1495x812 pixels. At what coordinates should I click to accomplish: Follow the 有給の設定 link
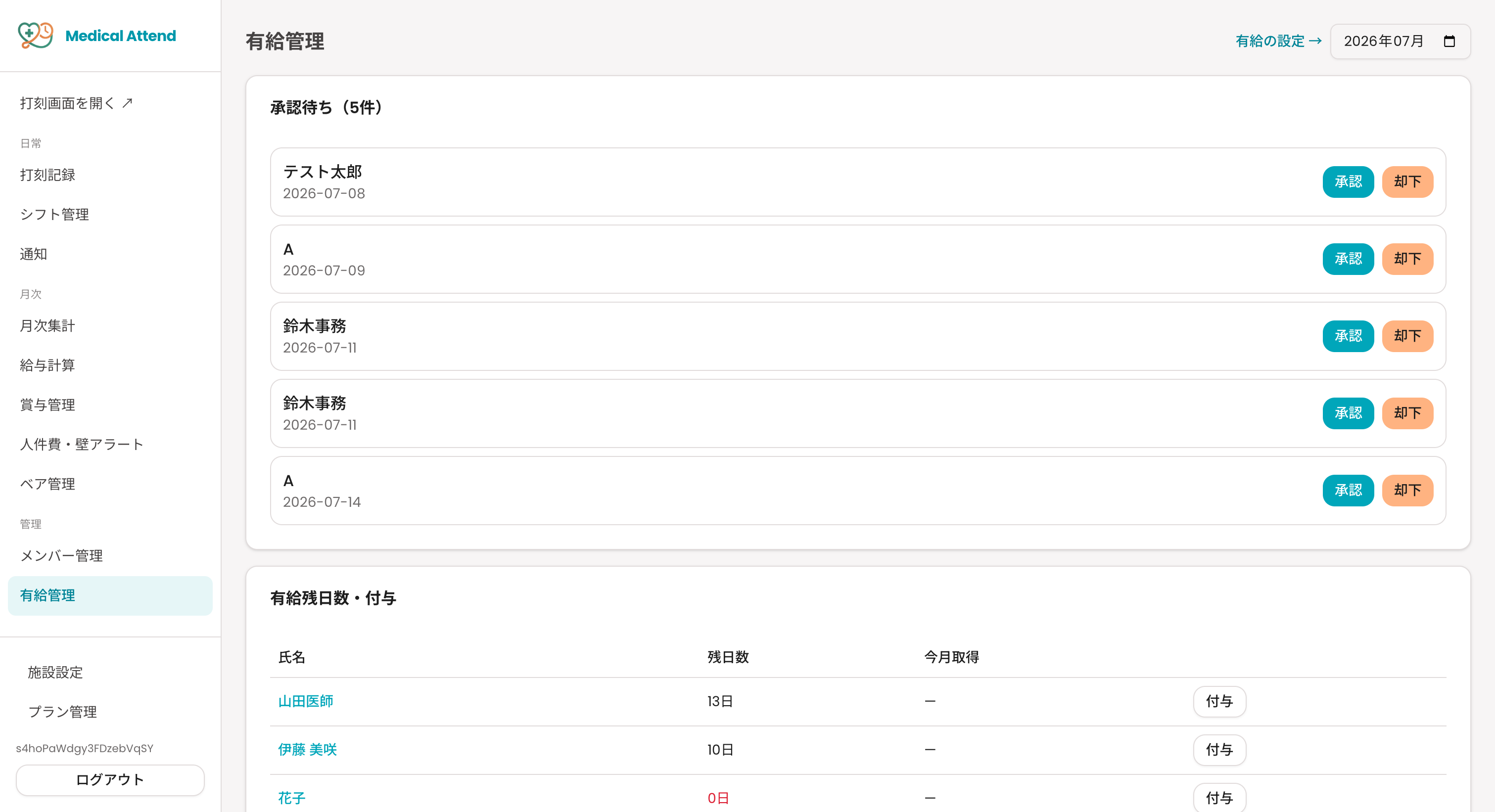[x=1278, y=41]
